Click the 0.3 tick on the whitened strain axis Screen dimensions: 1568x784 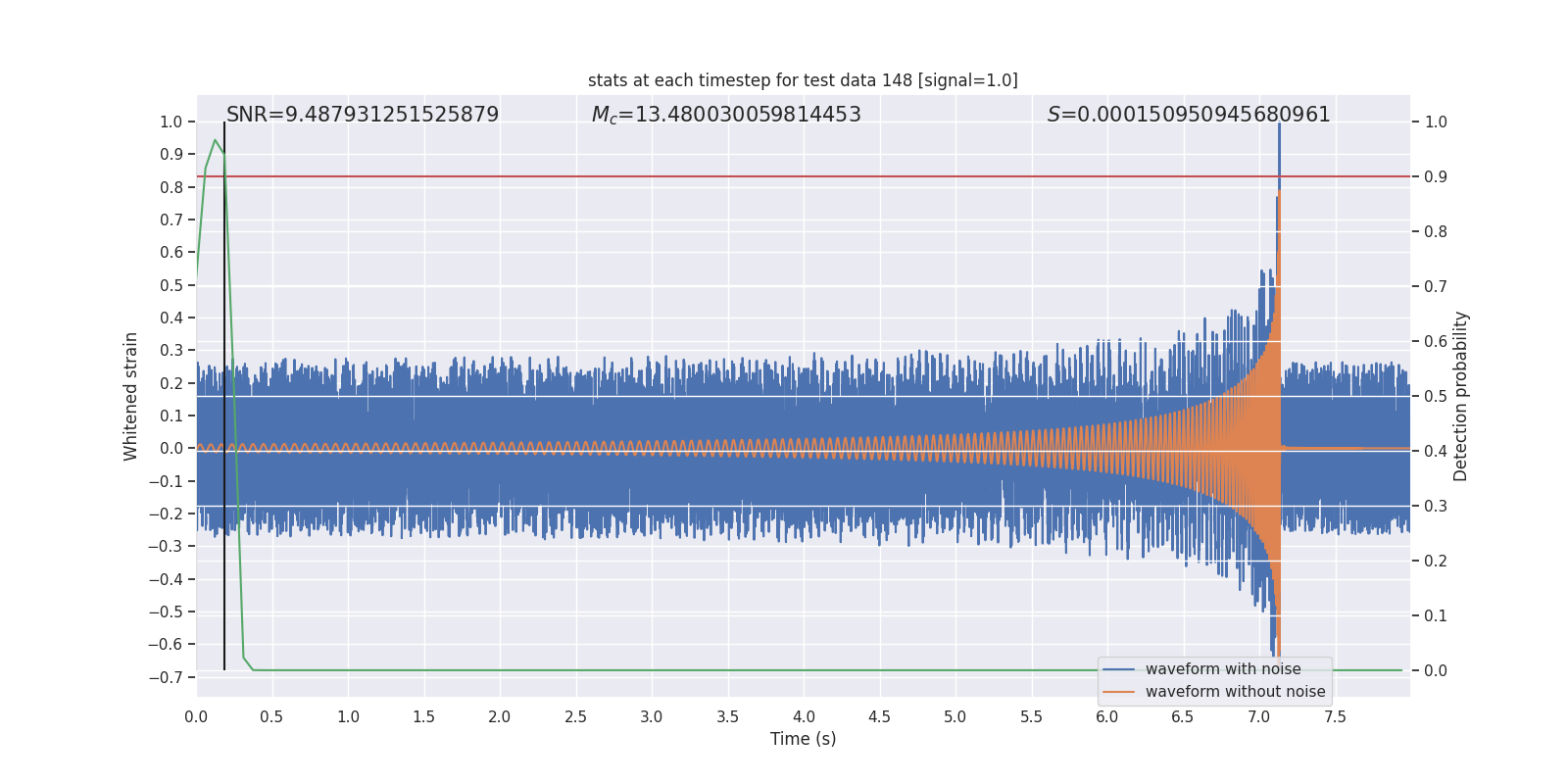(171, 350)
